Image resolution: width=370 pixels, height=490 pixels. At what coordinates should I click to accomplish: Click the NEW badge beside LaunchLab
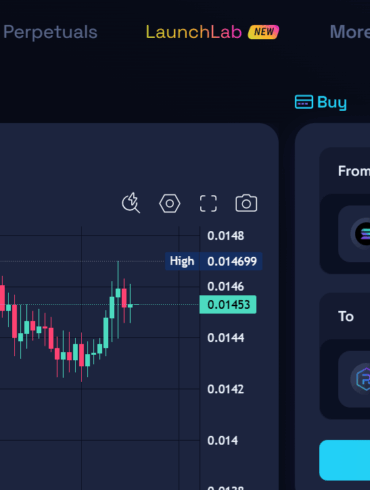pyautogui.click(x=264, y=32)
